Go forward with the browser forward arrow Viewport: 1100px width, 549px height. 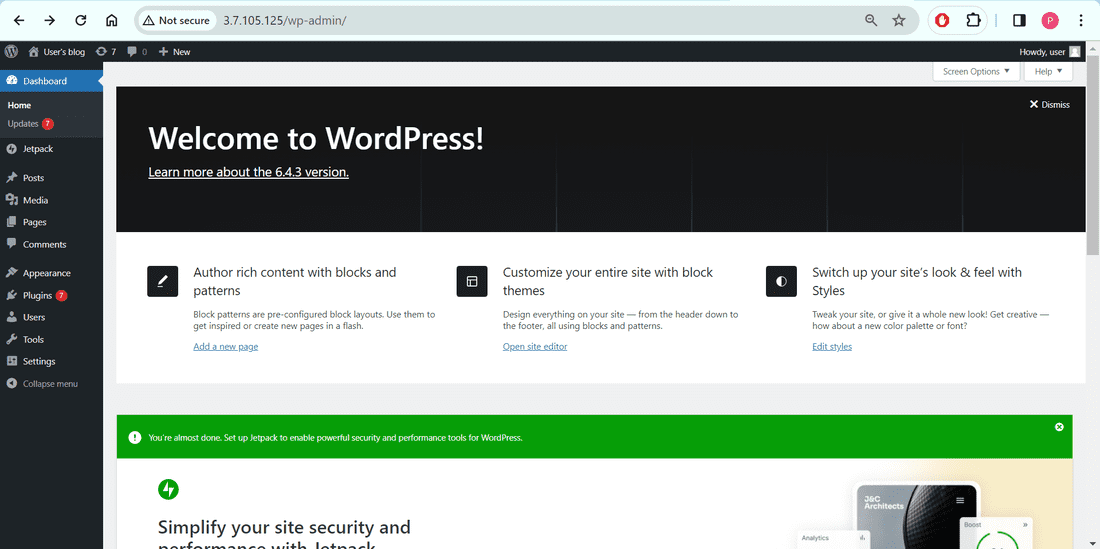(50, 20)
